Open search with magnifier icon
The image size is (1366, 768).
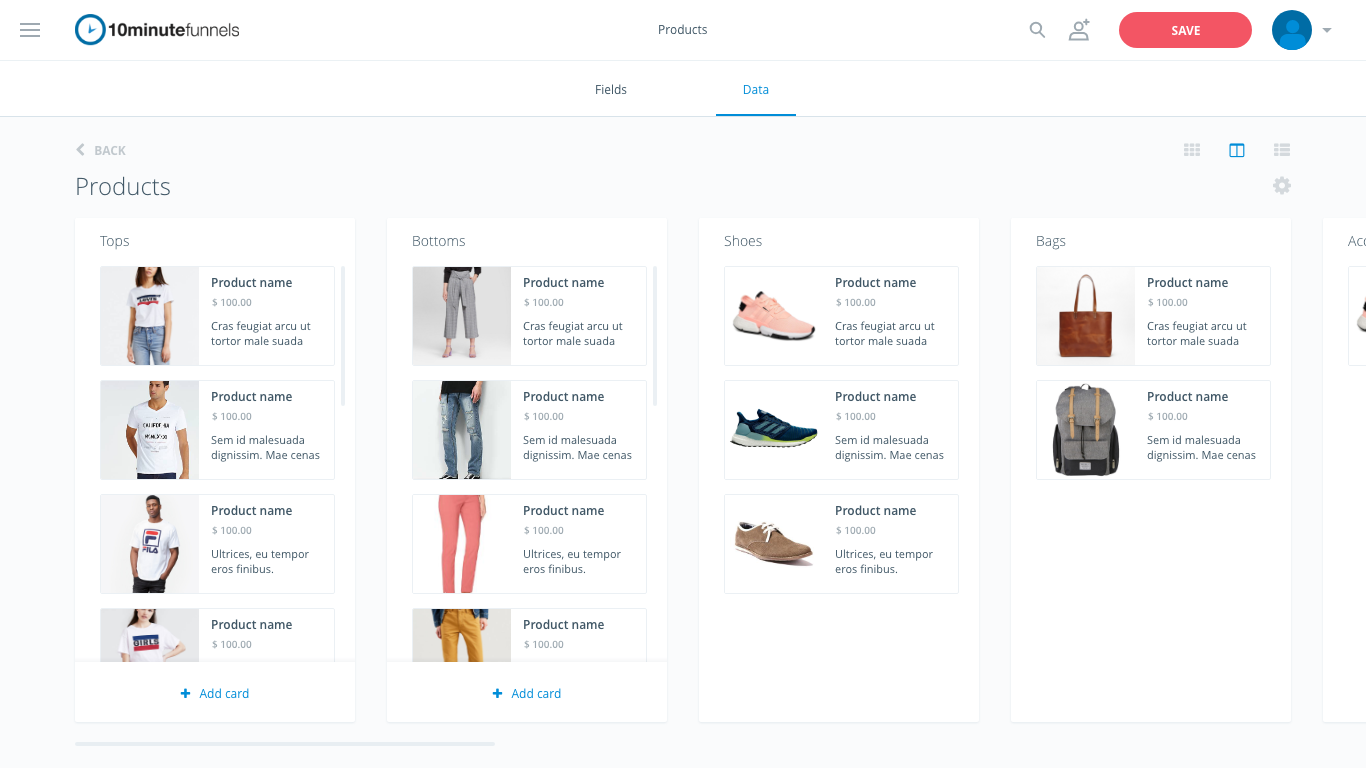pyautogui.click(x=1037, y=30)
